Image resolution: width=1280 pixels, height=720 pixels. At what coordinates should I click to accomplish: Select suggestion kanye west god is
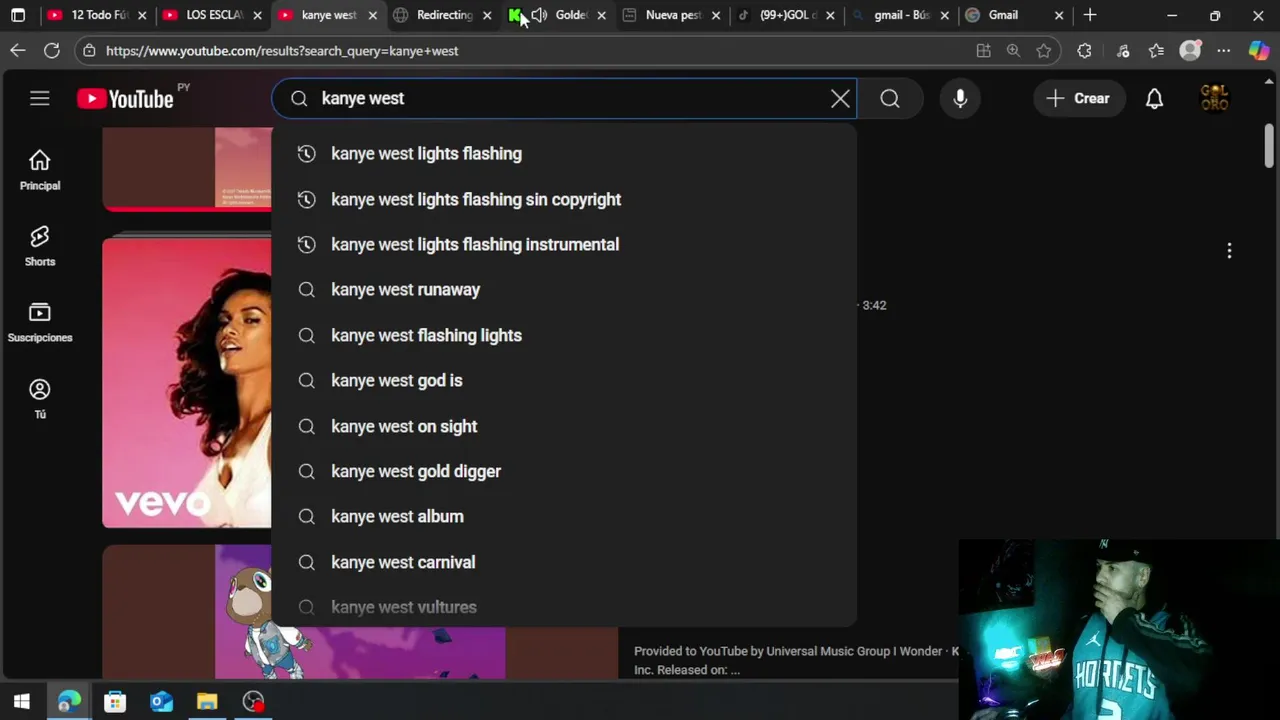click(x=564, y=380)
